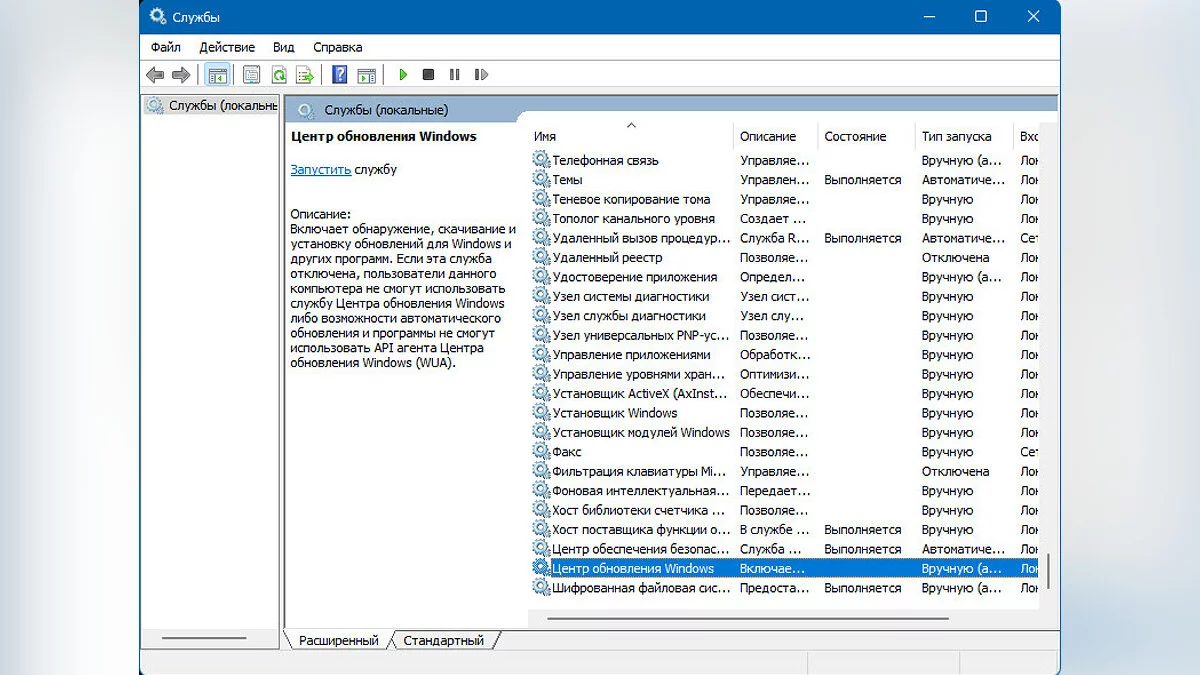Click the Restart service toolbar icon

[x=481, y=75]
